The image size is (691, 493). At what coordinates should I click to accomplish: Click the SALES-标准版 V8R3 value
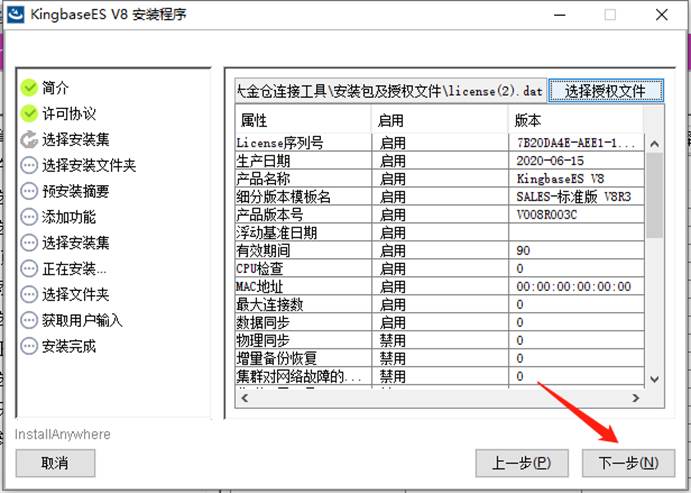[574, 196]
